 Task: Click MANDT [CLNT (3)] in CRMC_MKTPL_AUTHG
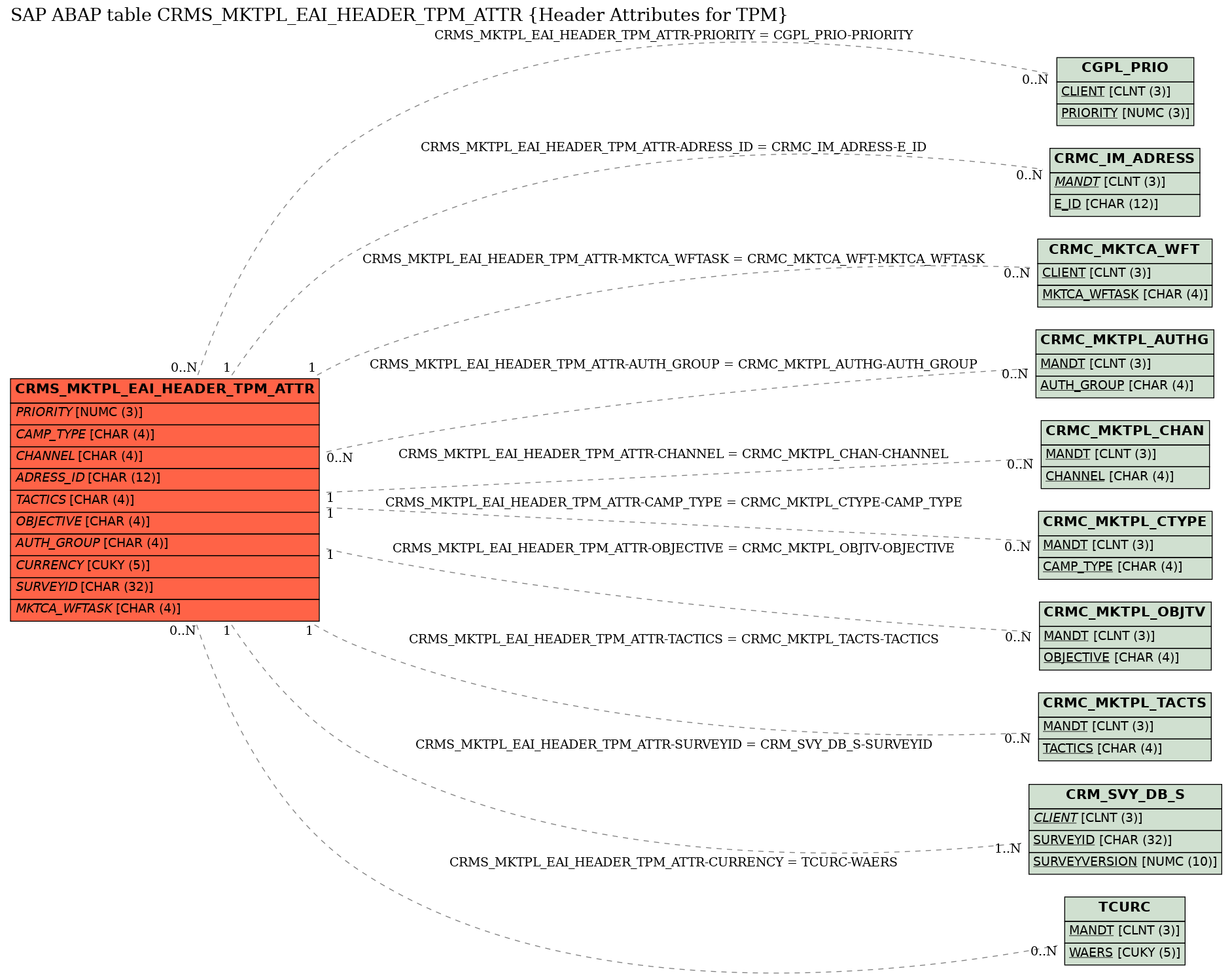(x=1125, y=364)
